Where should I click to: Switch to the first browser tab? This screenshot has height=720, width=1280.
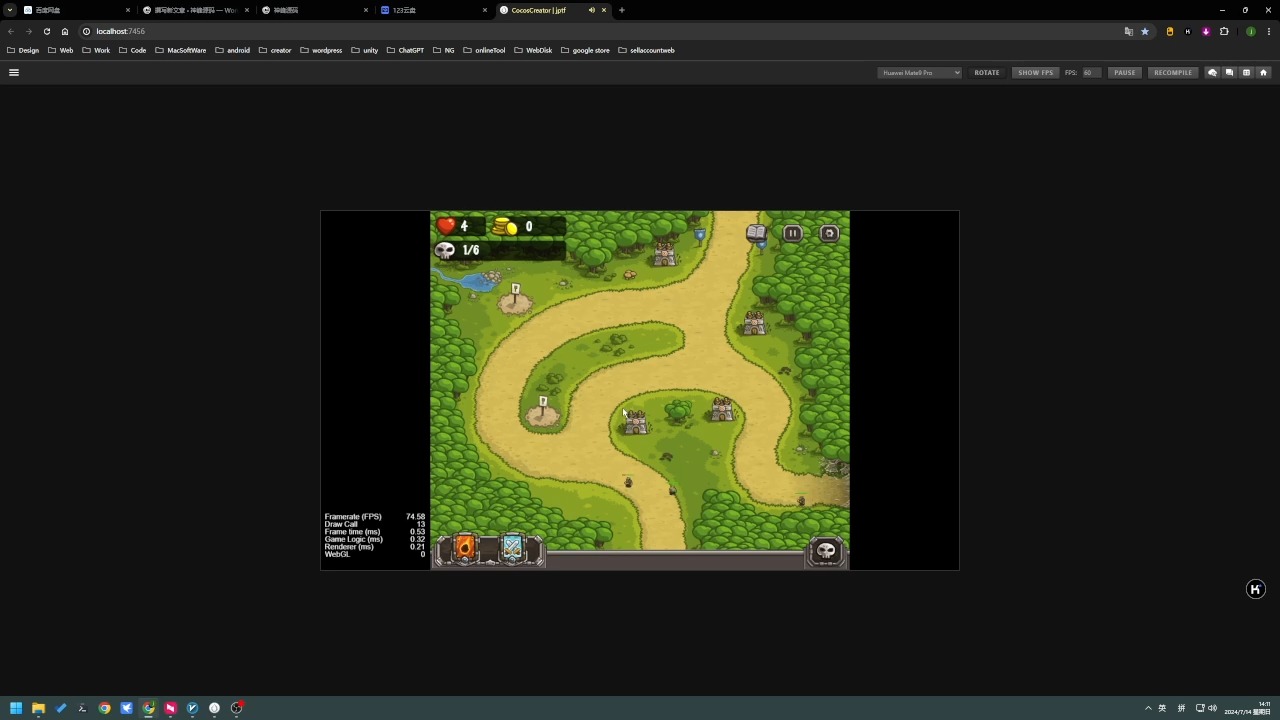pos(75,10)
